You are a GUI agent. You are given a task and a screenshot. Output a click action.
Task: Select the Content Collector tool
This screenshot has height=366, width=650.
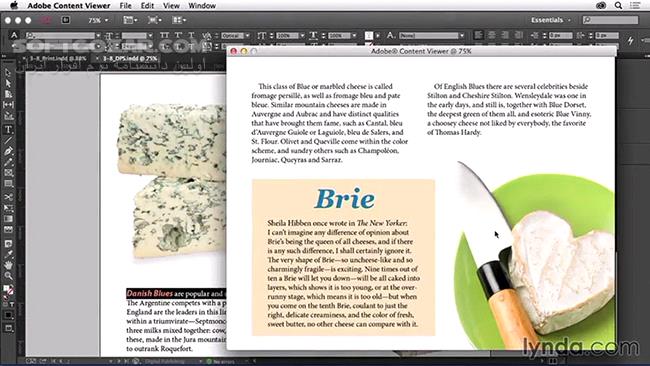(8, 116)
